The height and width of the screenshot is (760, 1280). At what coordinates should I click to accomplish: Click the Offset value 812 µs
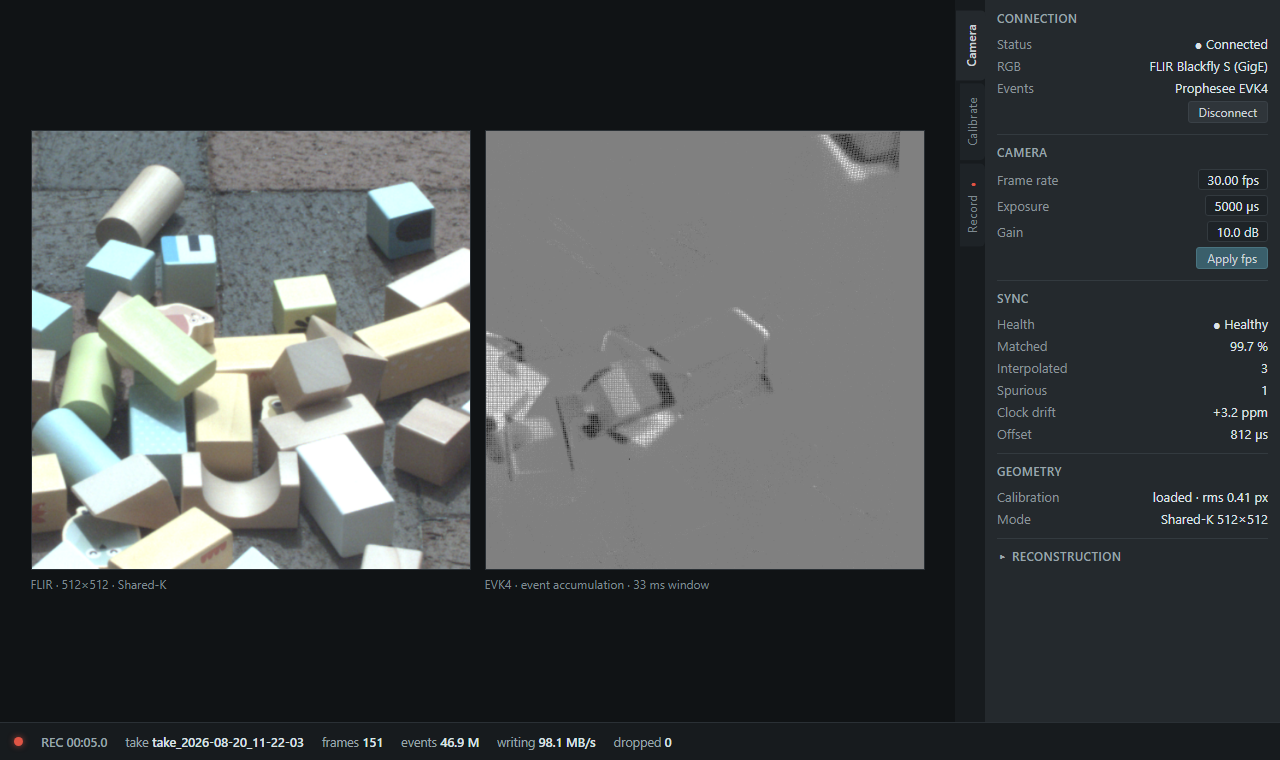(x=1249, y=435)
